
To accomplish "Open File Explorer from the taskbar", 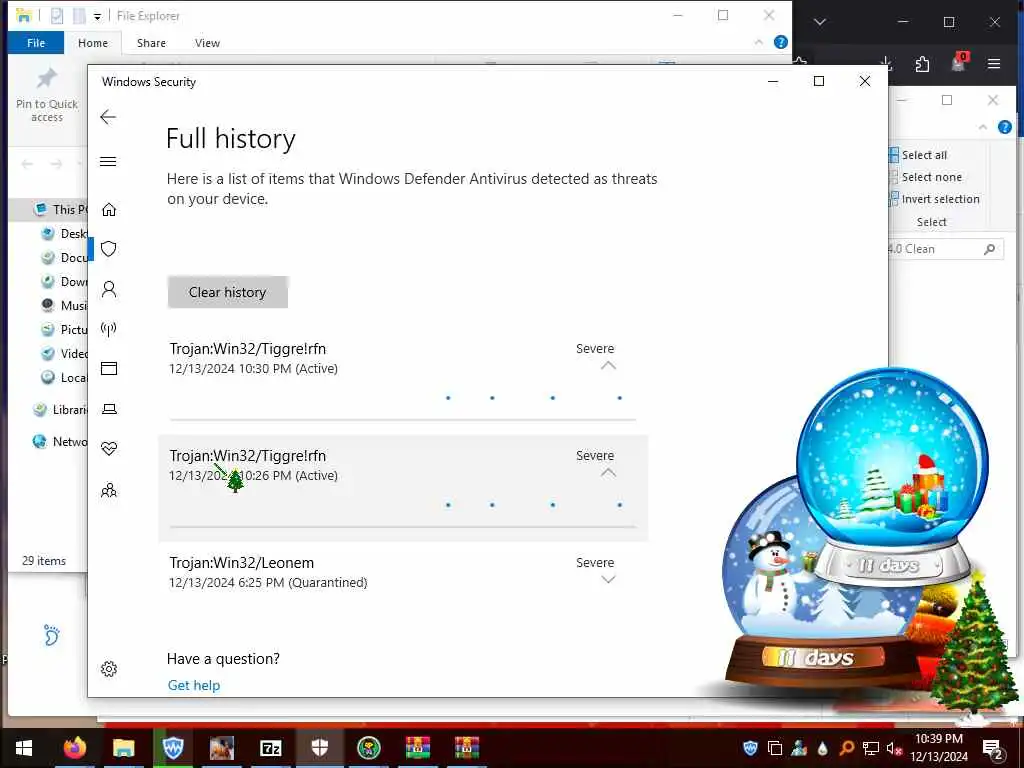I will click(x=123, y=748).
